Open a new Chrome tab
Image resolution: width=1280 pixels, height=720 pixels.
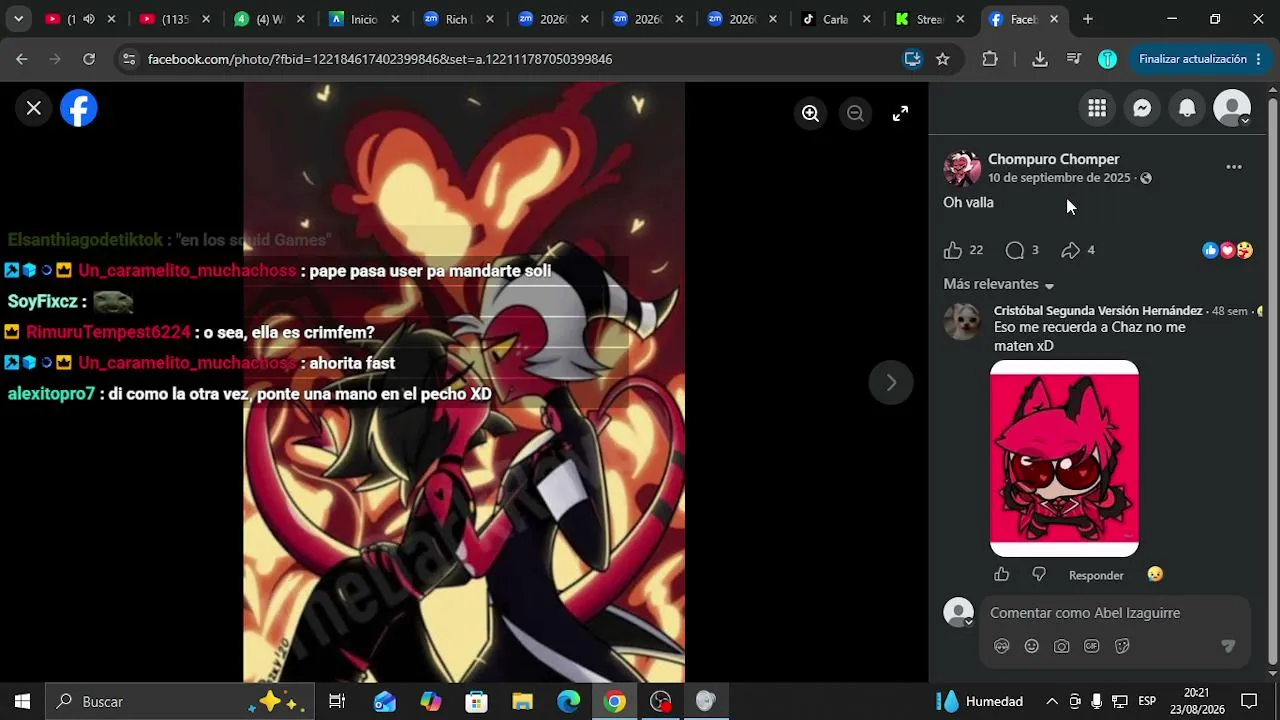[1088, 19]
